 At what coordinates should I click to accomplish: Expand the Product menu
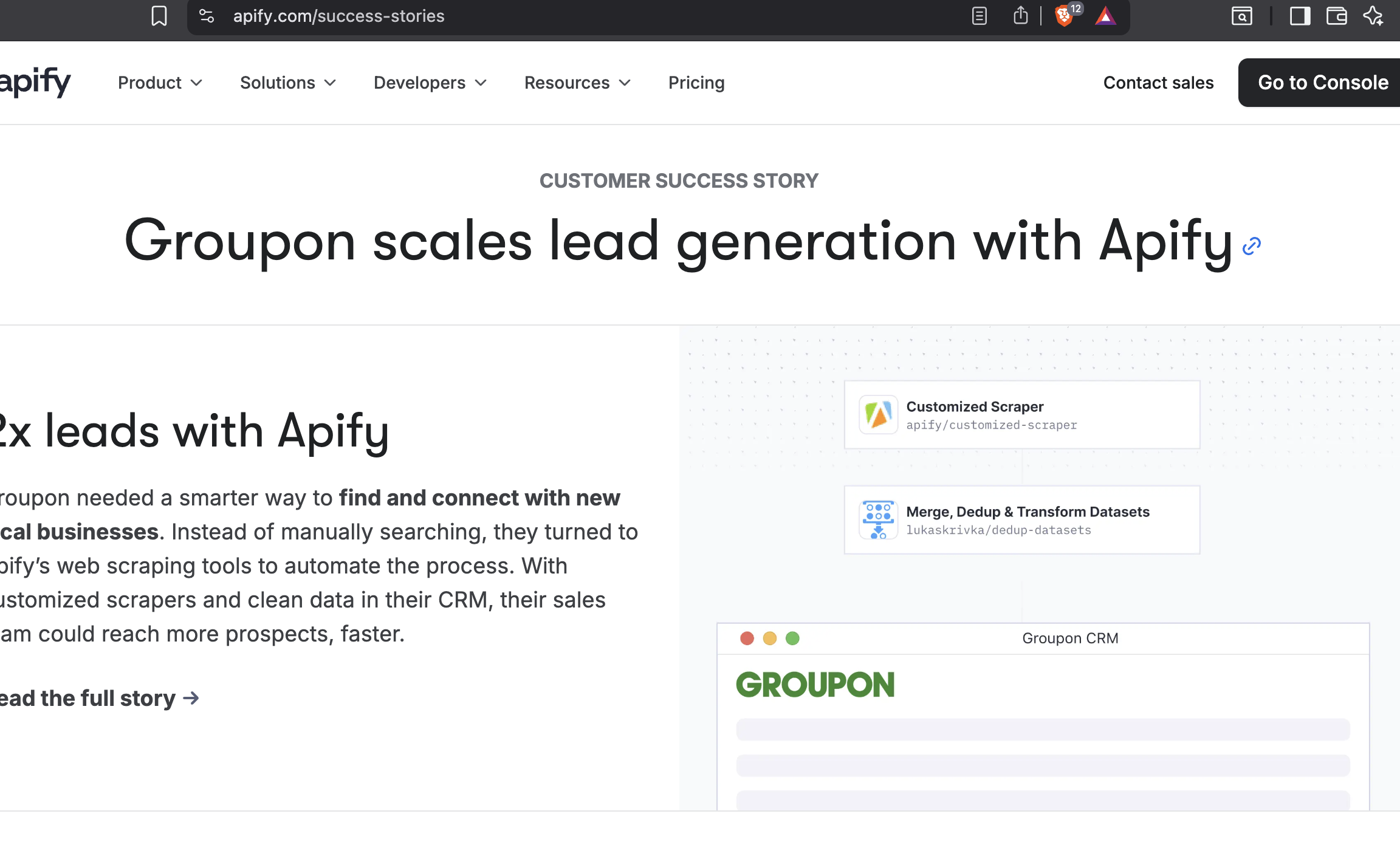pos(160,83)
